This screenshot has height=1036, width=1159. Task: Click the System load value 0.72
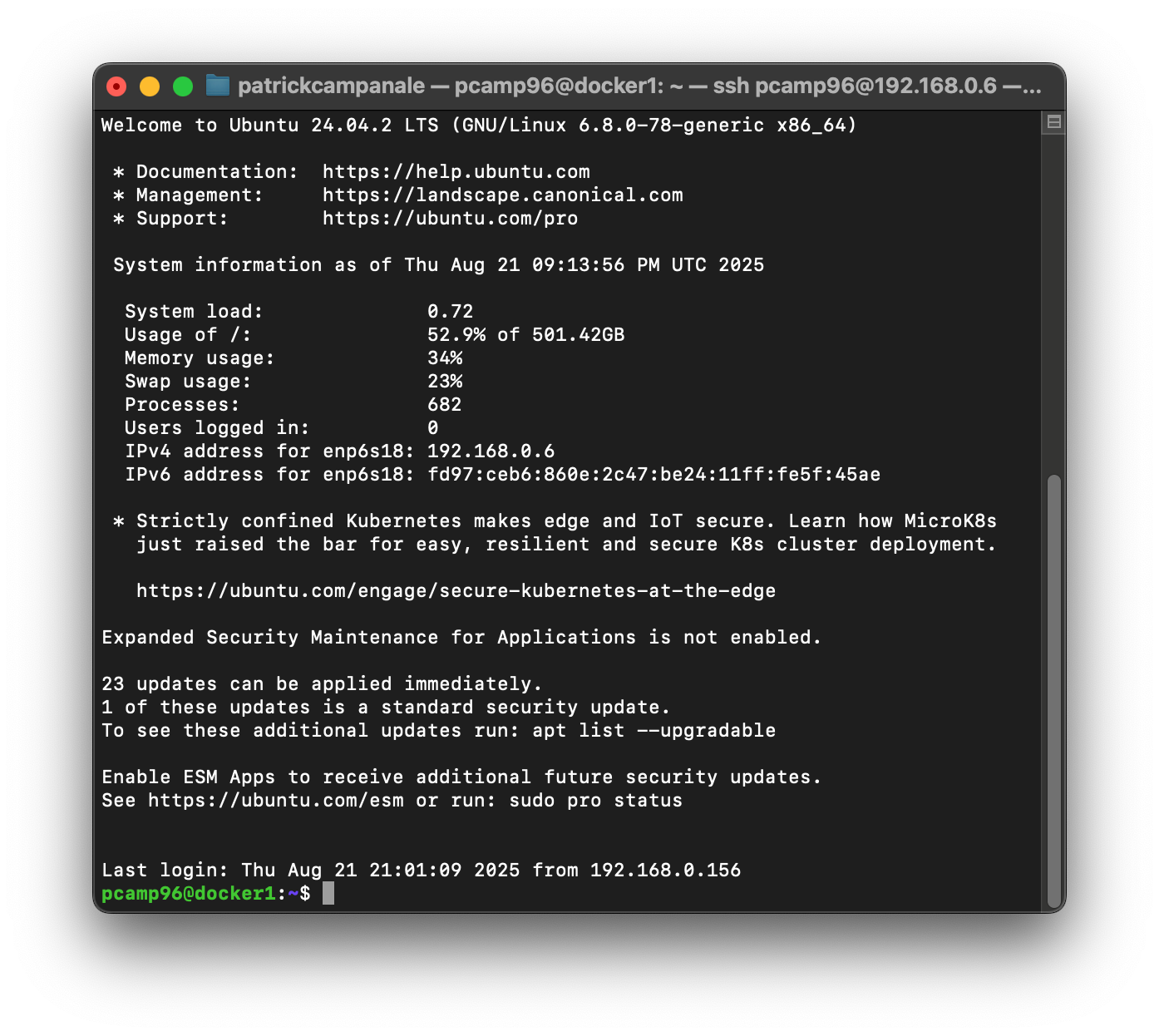(451, 312)
